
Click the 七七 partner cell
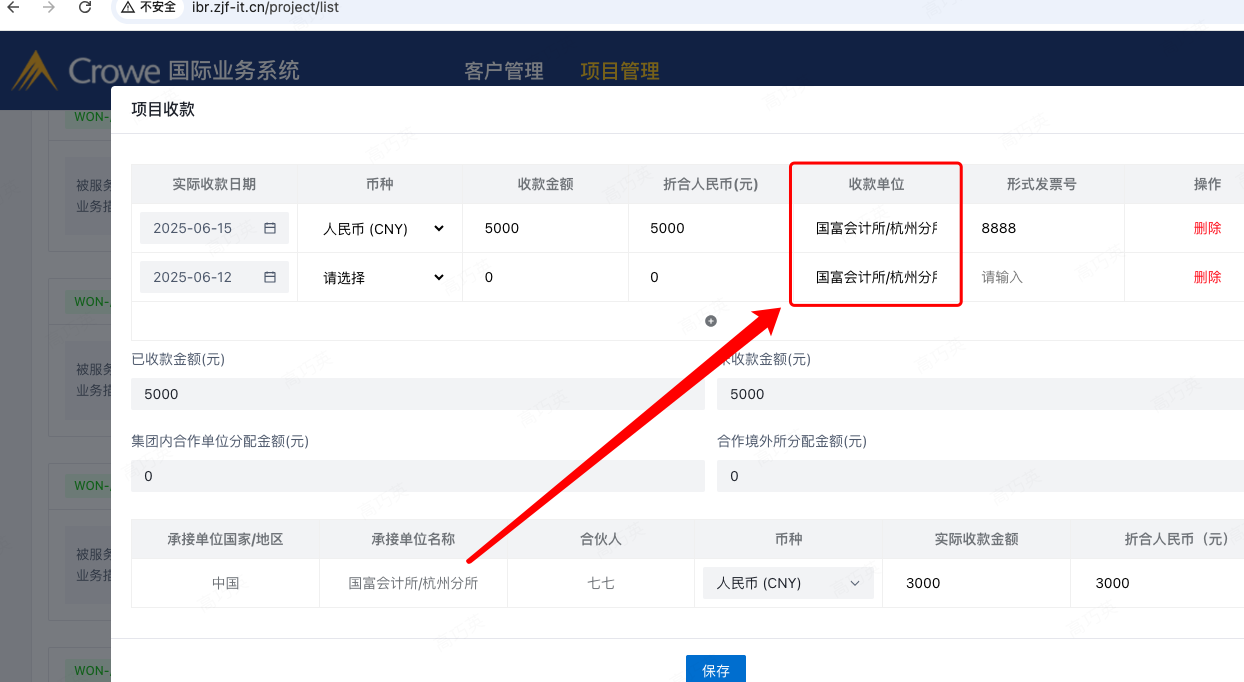pos(601,583)
